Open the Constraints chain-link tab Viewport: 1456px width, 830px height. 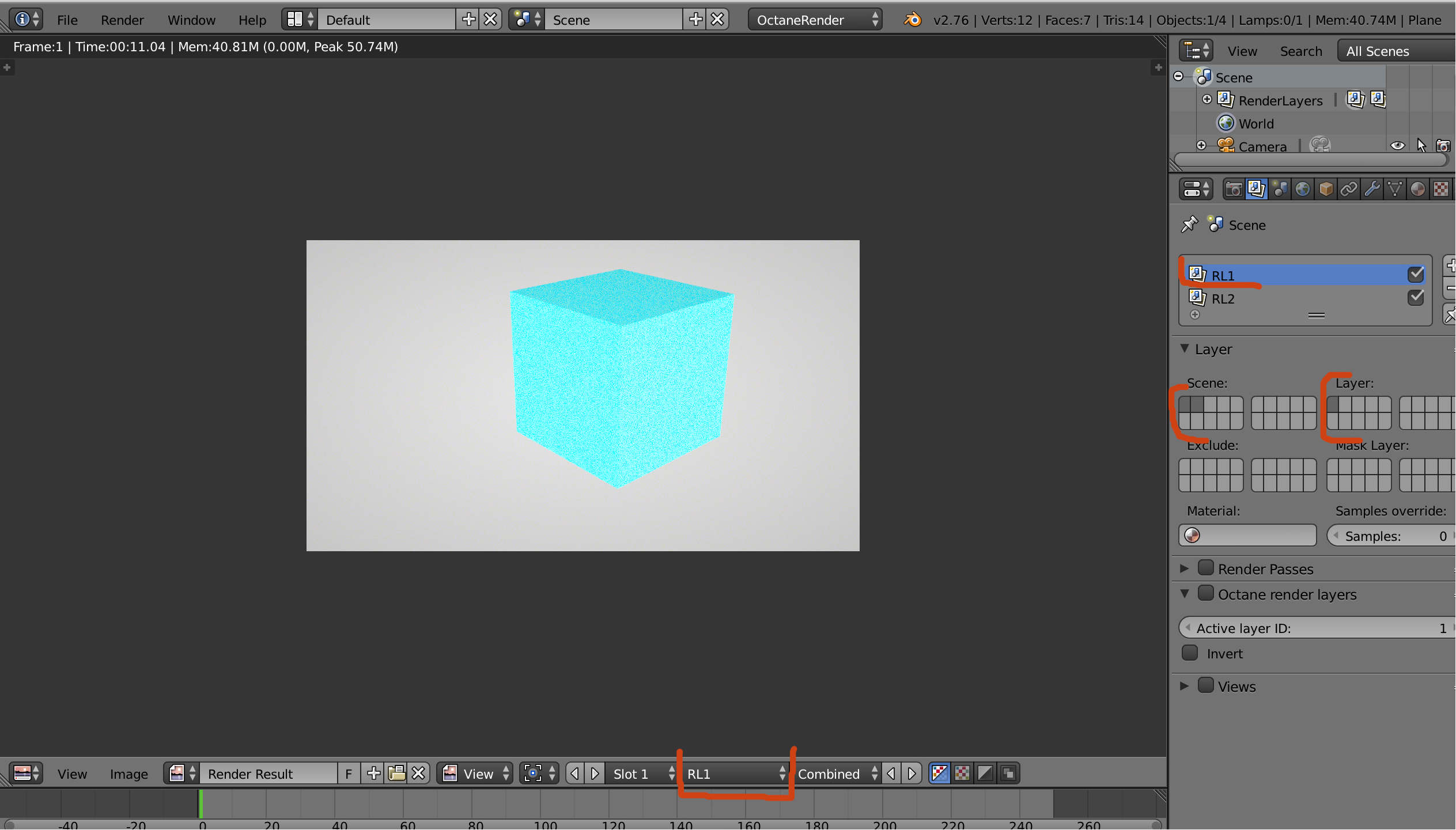click(x=1349, y=190)
